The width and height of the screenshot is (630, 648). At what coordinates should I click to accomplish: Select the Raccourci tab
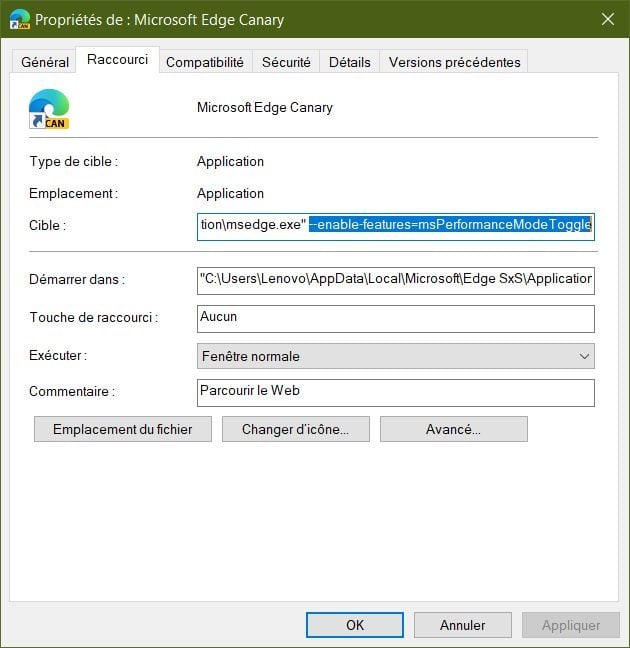[117, 60]
